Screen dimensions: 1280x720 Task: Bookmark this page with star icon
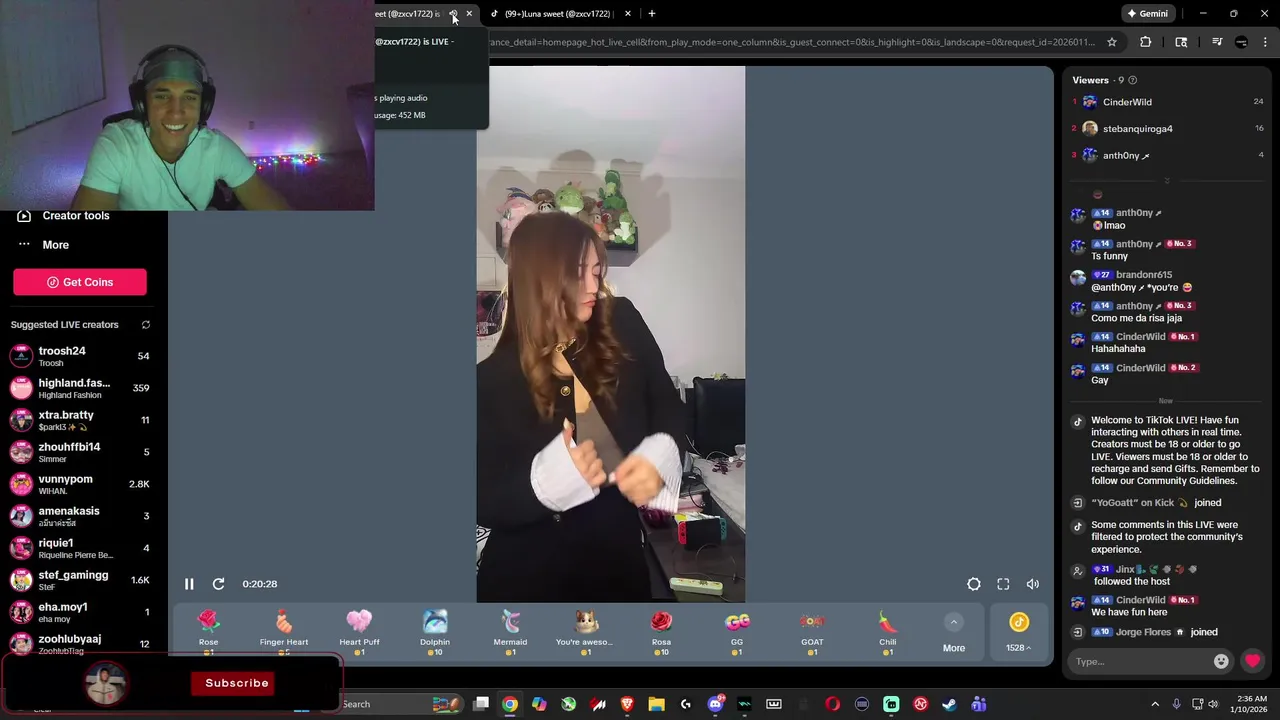(1111, 42)
